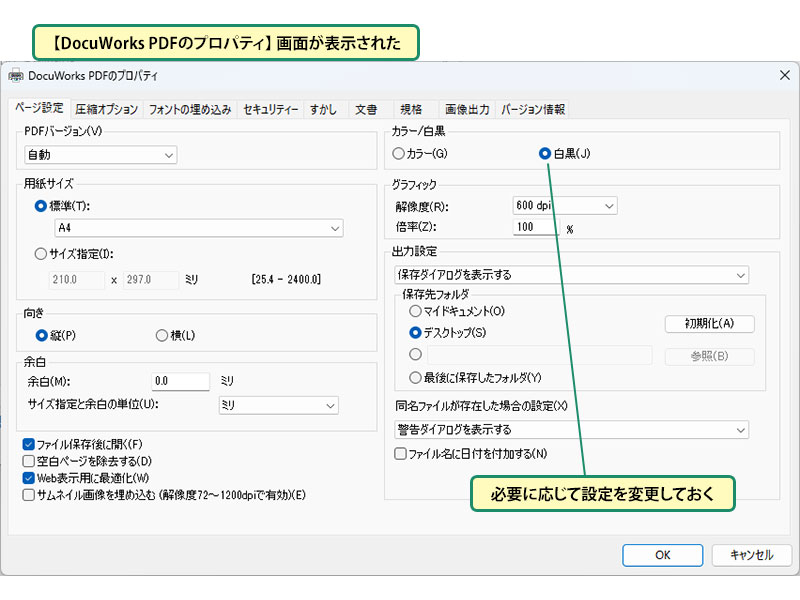
Task: Expand the PDFバージョン dropdown set to 自動
Action: [x=101, y=155]
